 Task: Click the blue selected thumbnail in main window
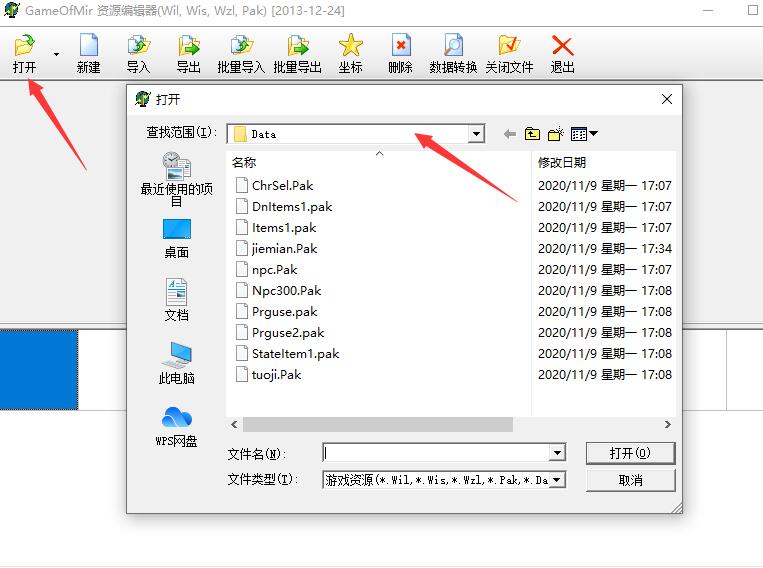click(x=39, y=369)
